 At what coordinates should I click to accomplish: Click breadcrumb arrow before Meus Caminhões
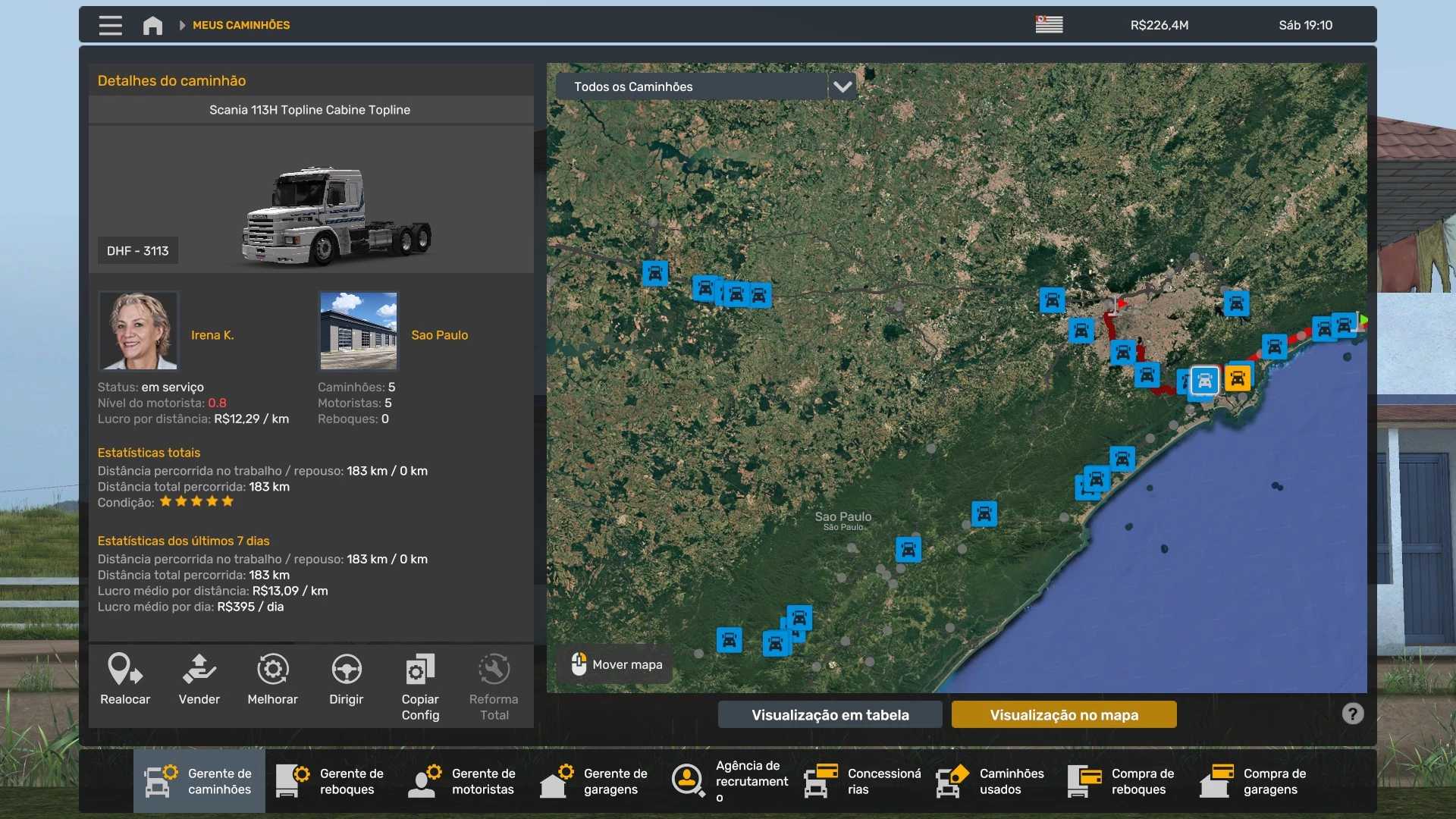(182, 25)
